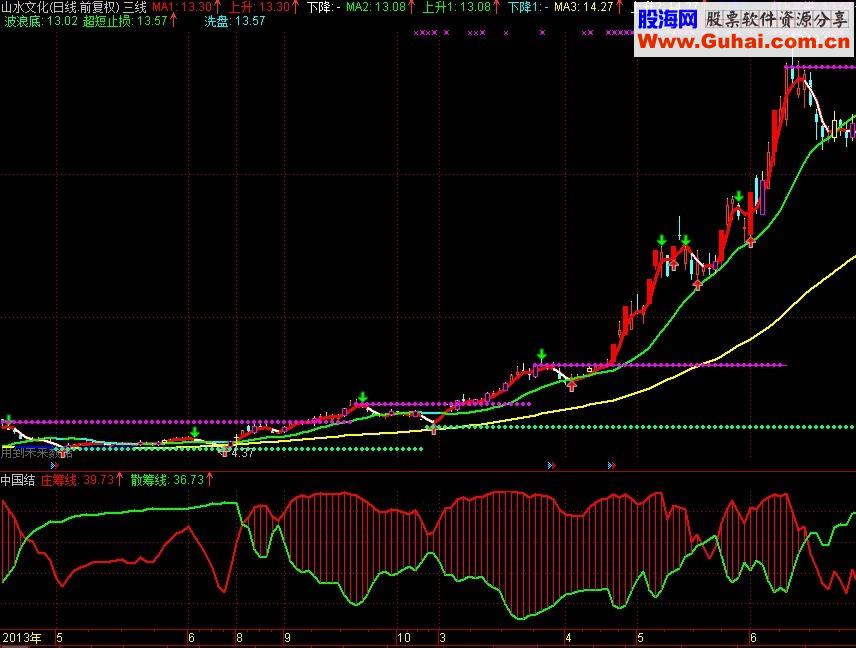Open the info marker below 用到未来数据 notice

tap(54, 466)
